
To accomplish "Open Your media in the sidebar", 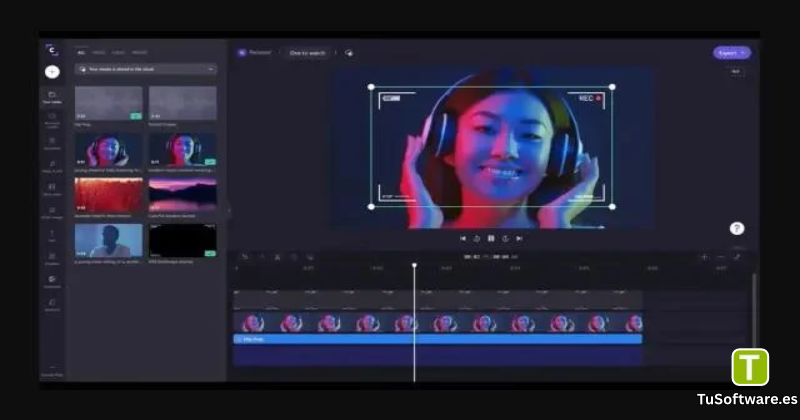I will pyautogui.click(x=52, y=97).
